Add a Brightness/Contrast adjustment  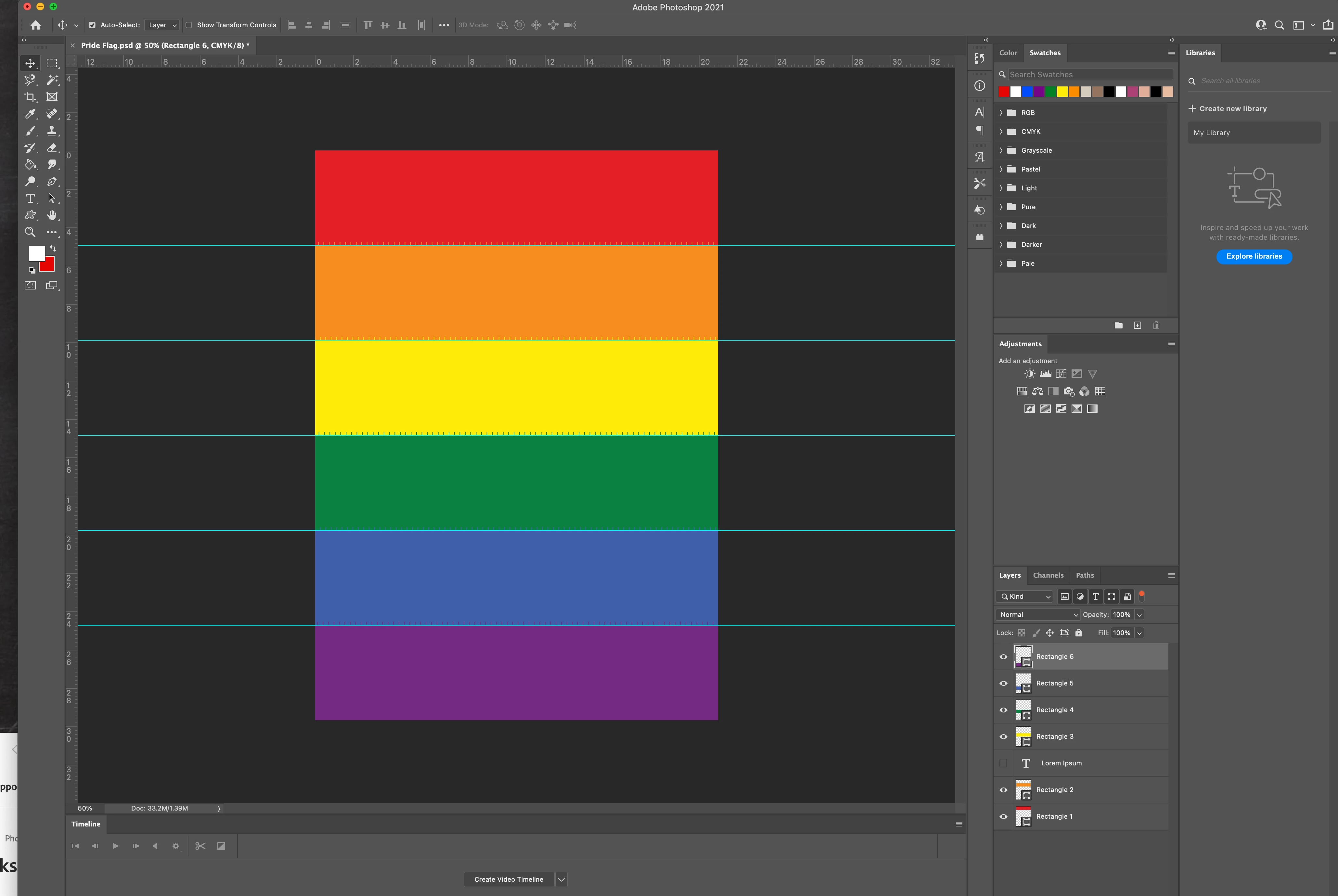[1029, 374]
